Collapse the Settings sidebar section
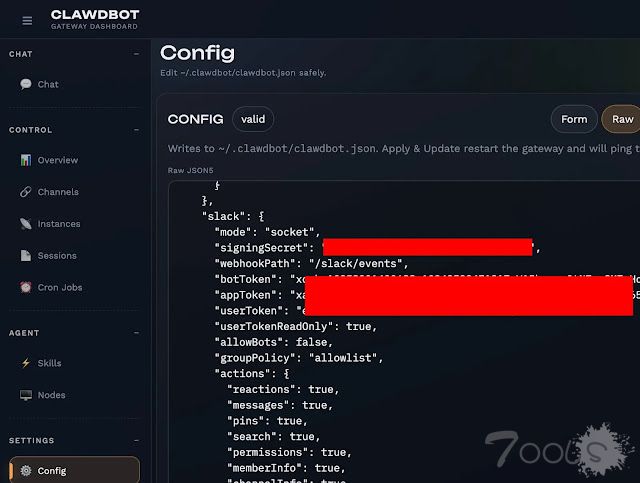 (x=136, y=440)
